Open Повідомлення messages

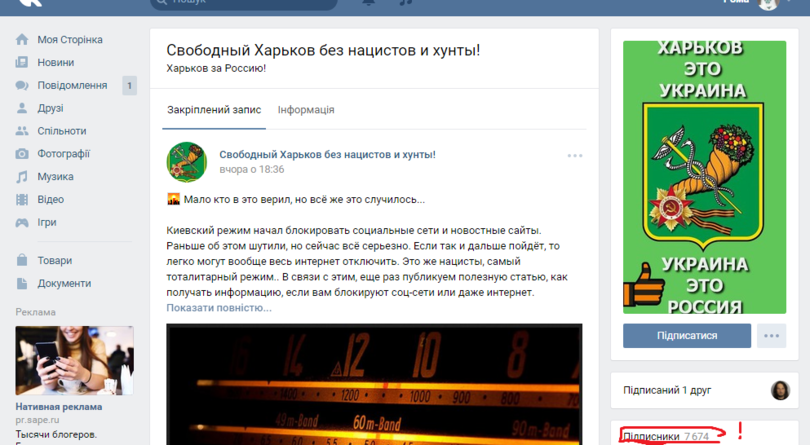pyautogui.click(x=71, y=85)
